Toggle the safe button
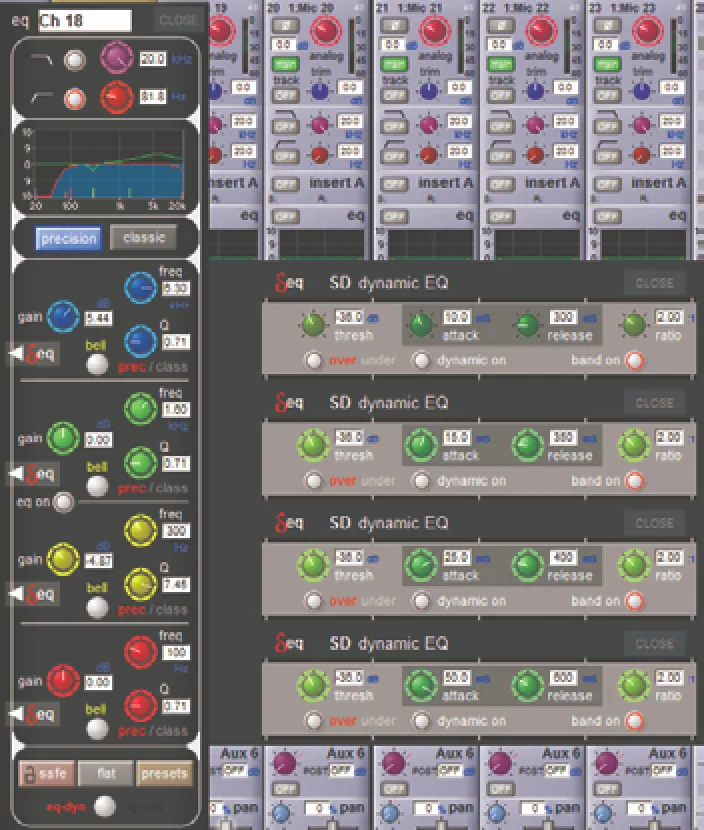 pyautogui.click(x=47, y=774)
